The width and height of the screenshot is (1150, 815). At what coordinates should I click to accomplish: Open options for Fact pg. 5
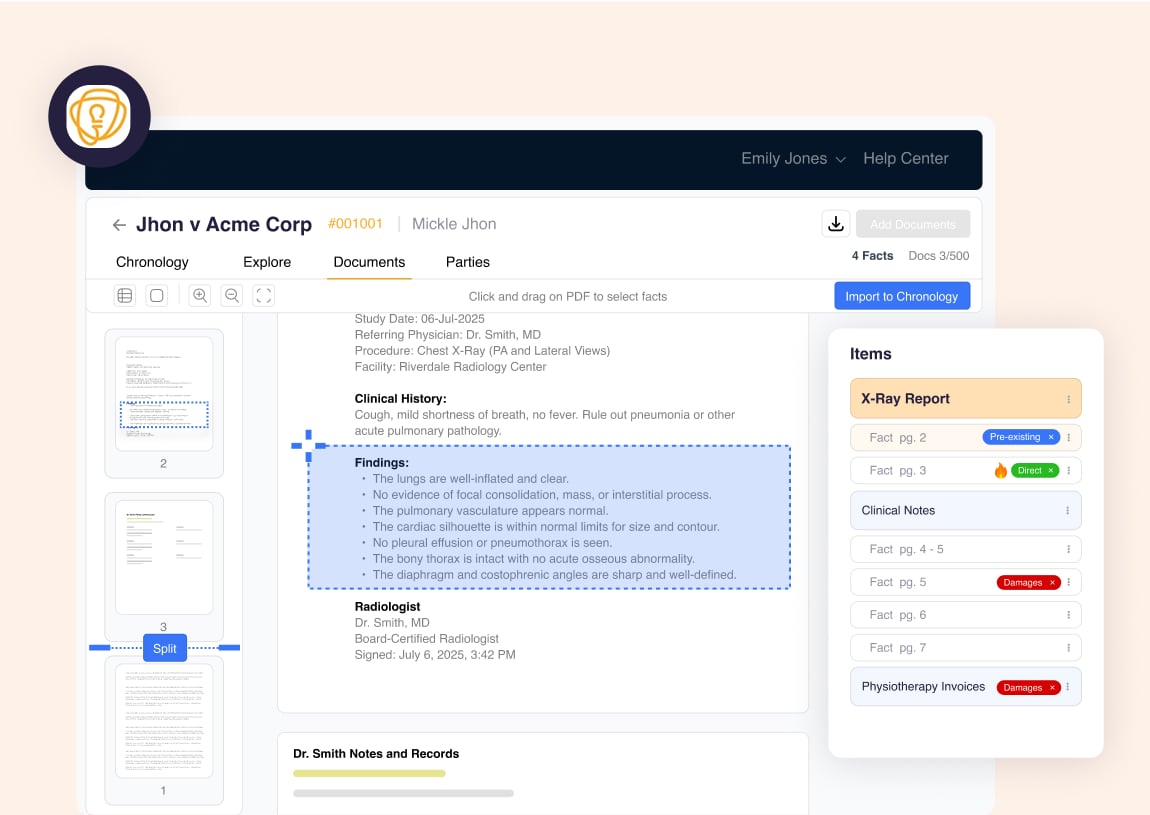pyautogui.click(x=1069, y=582)
